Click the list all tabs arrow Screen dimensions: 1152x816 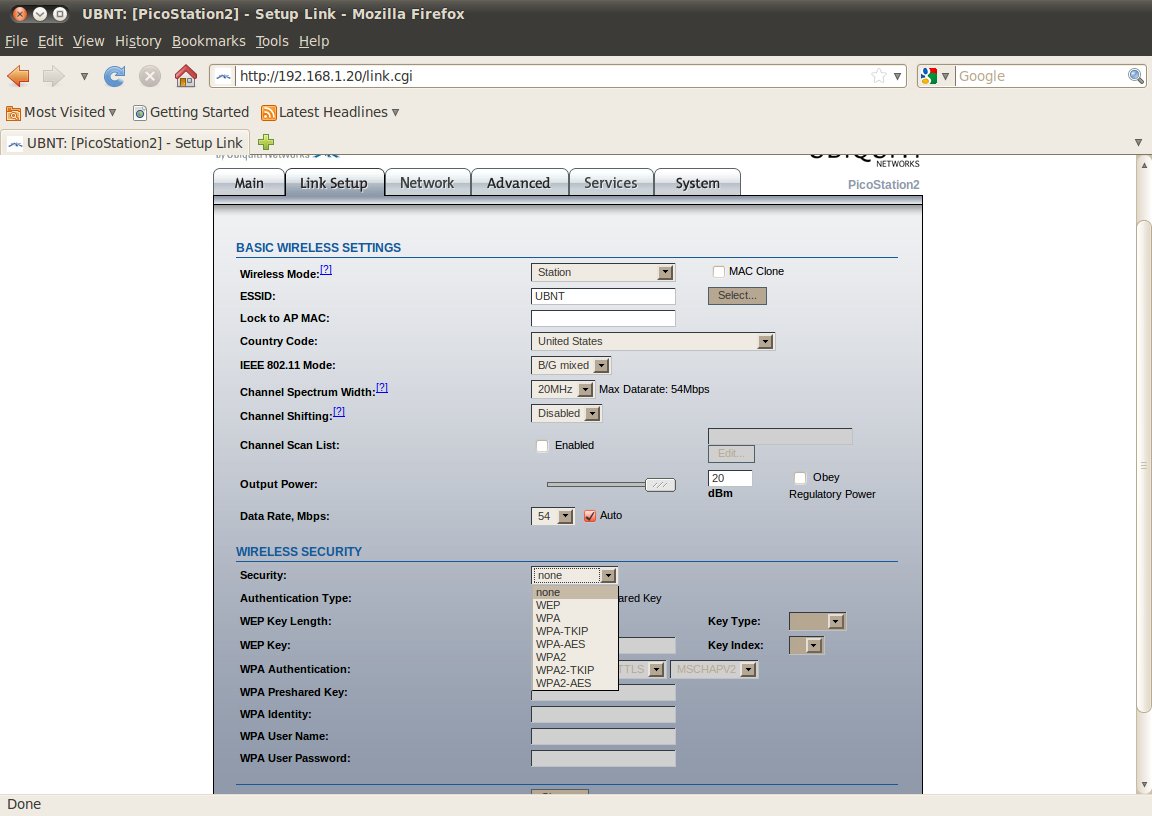(x=1138, y=142)
